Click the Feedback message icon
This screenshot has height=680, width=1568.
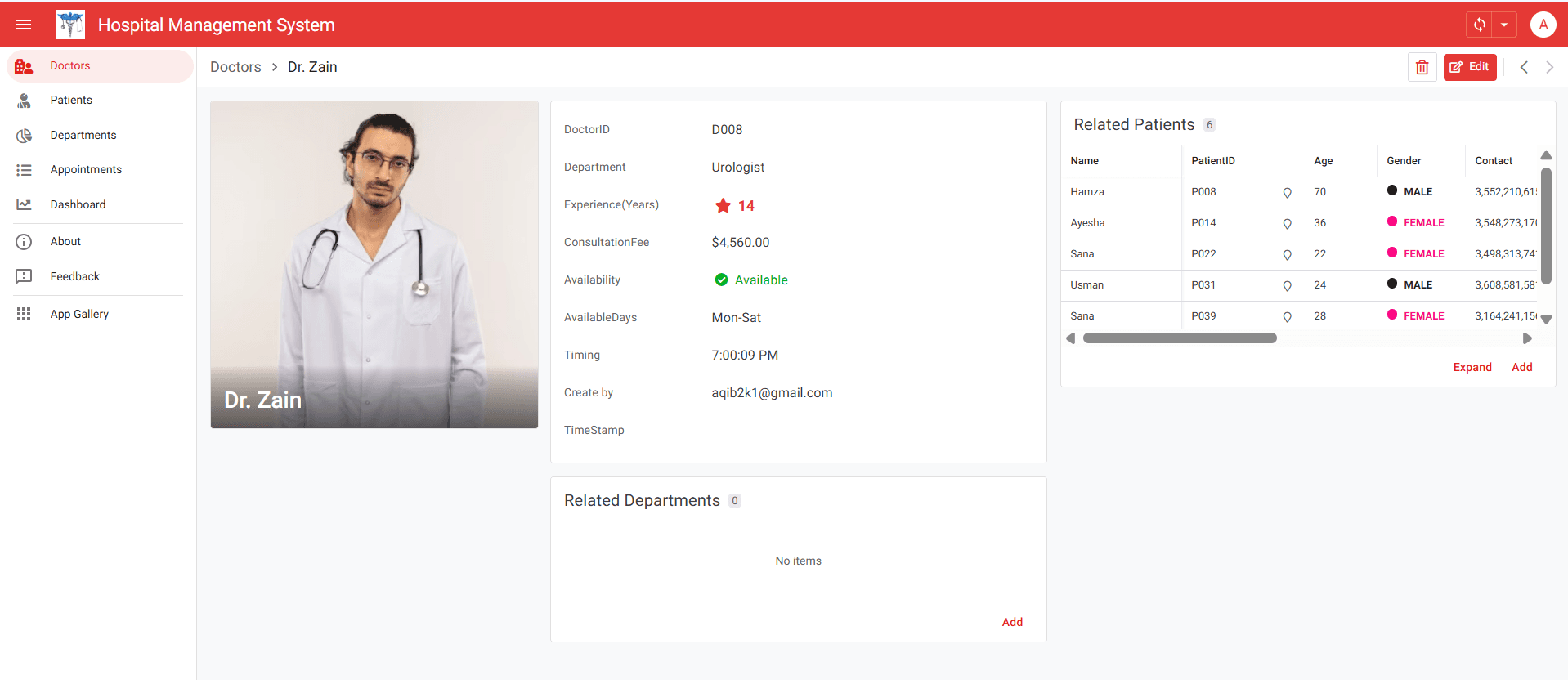pyautogui.click(x=24, y=276)
